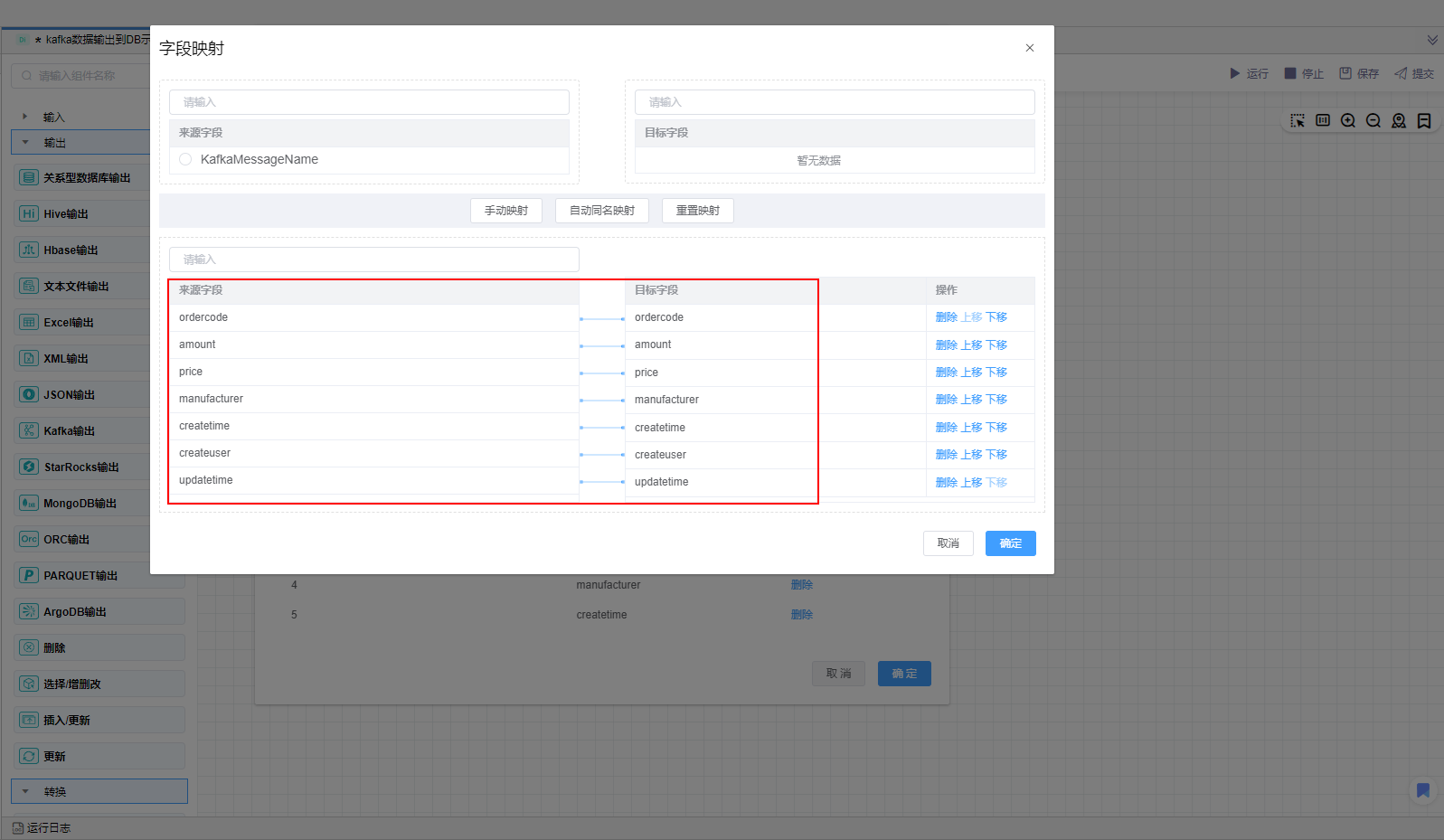Click the Excel输出 component icon
The height and width of the screenshot is (840, 1444).
tap(29, 323)
